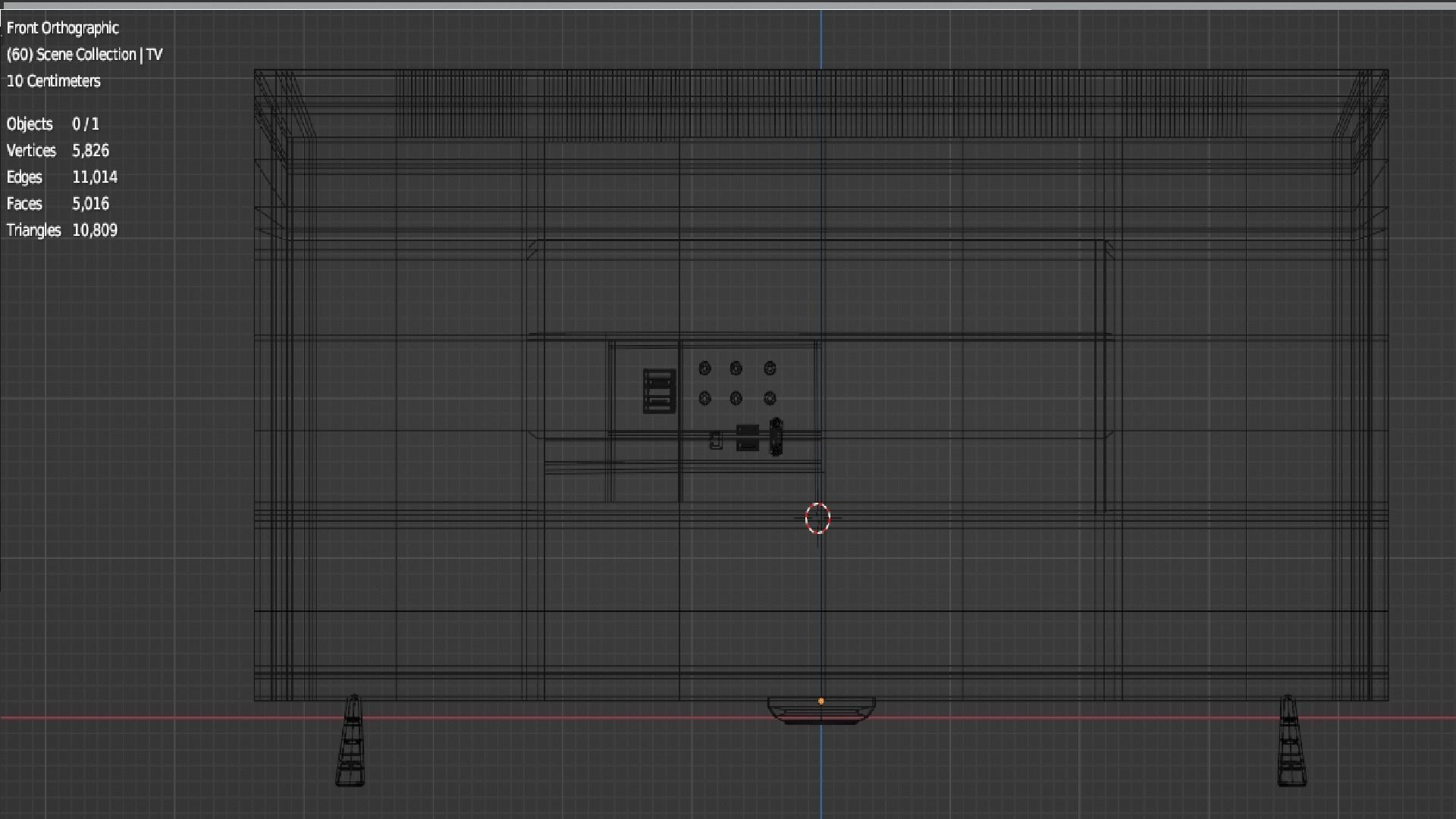Click the Front Orthographic view label
Viewport: 1456px width, 819px height.
pyautogui.click(x=63, y=28)
